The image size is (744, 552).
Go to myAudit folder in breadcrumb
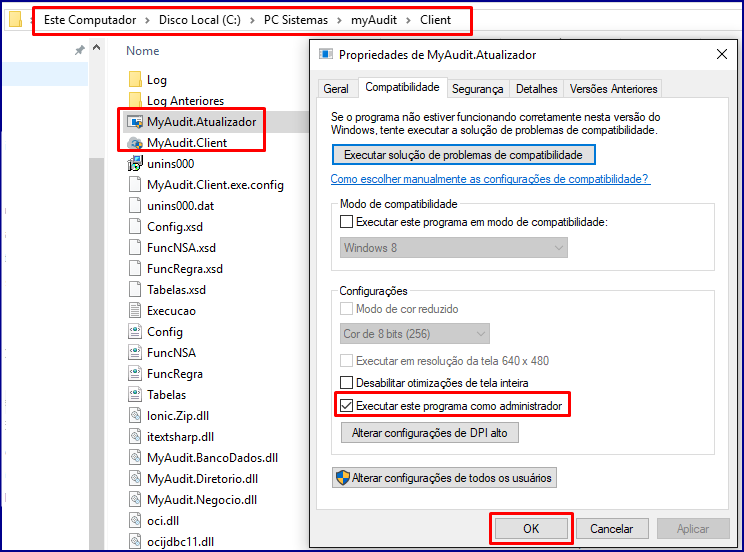click(x=374, y=20)
